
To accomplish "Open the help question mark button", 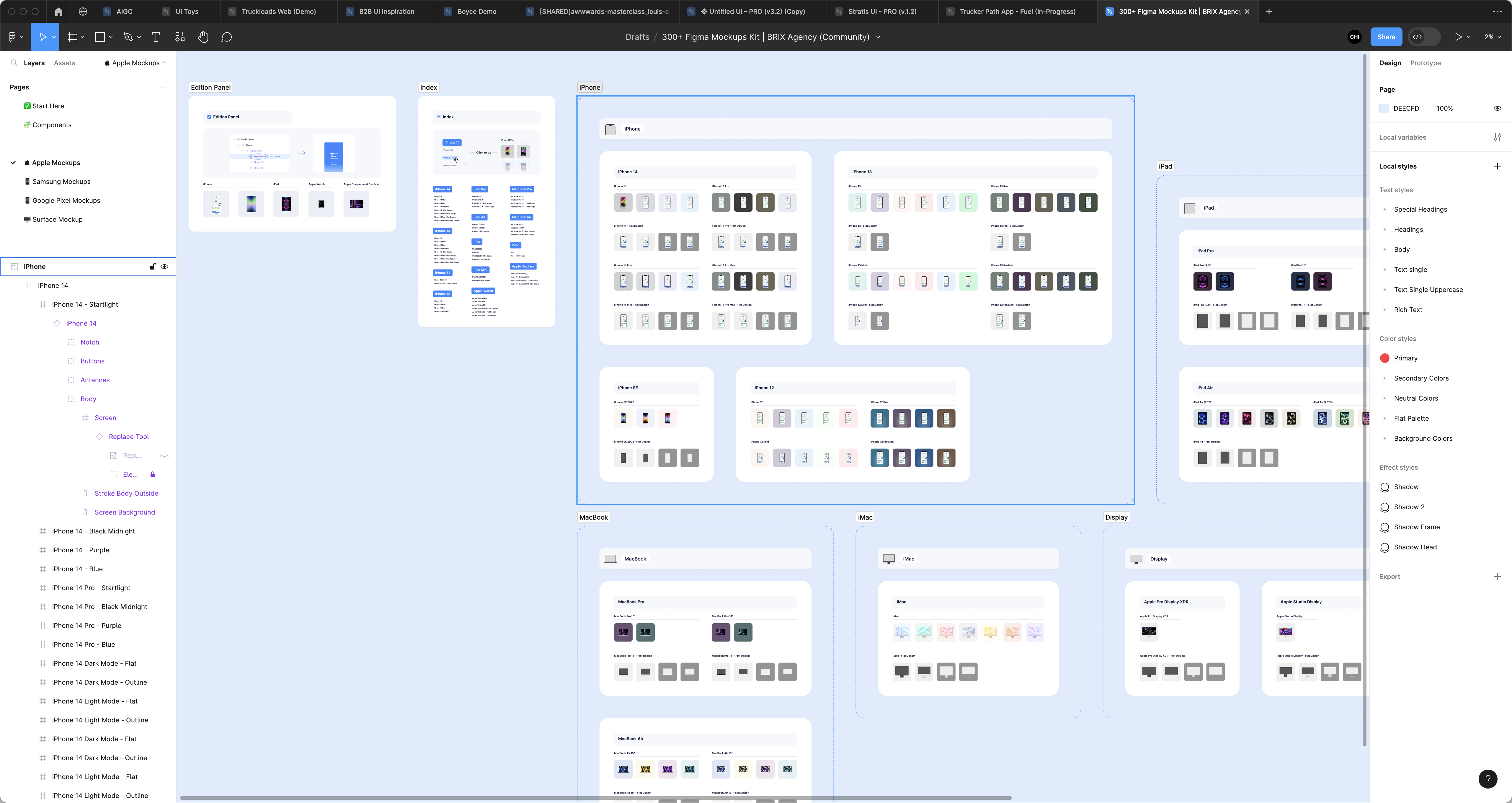I will pos(1487,779).
